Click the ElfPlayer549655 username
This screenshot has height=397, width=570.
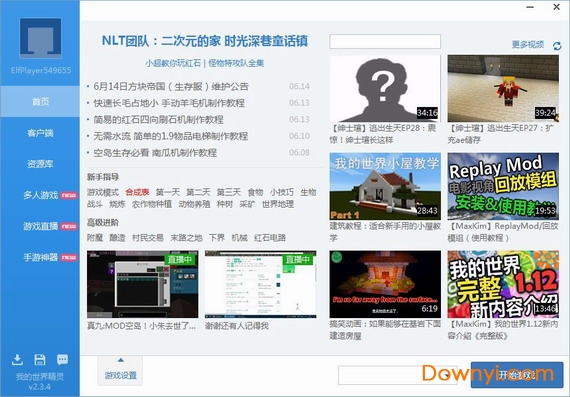(x=41, y=70)
